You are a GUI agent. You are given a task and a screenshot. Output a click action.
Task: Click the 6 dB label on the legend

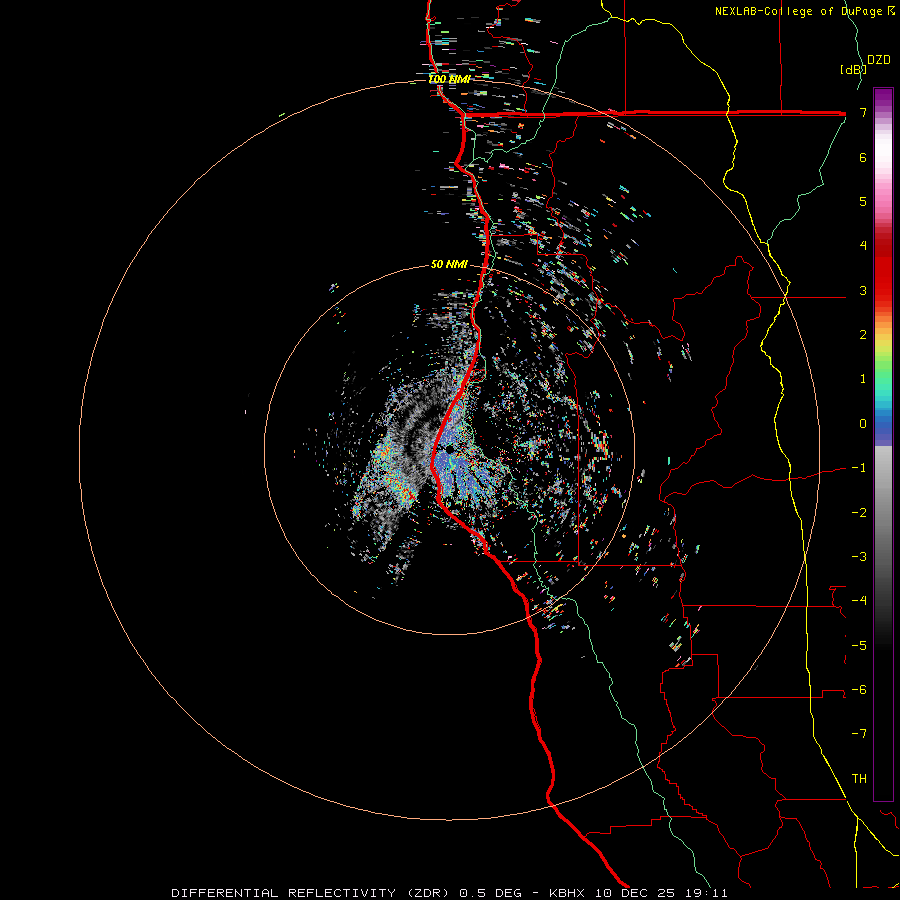click(863, 157)
